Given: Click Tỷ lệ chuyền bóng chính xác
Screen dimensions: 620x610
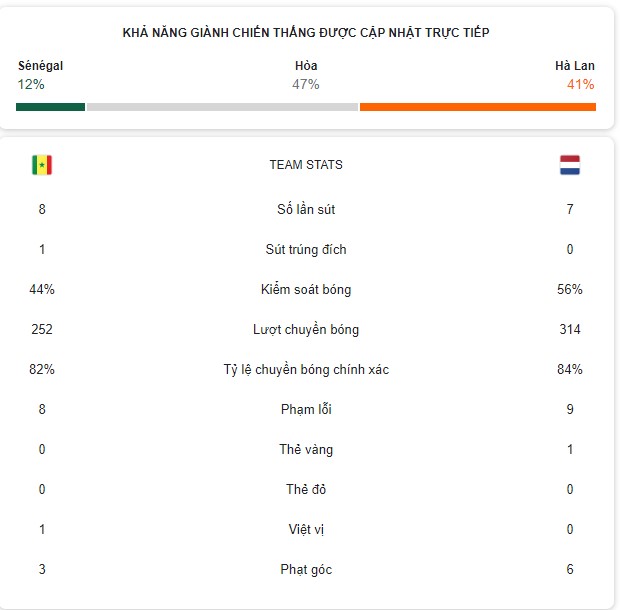Looking at the screenshot, I should (x=306, y=369).
